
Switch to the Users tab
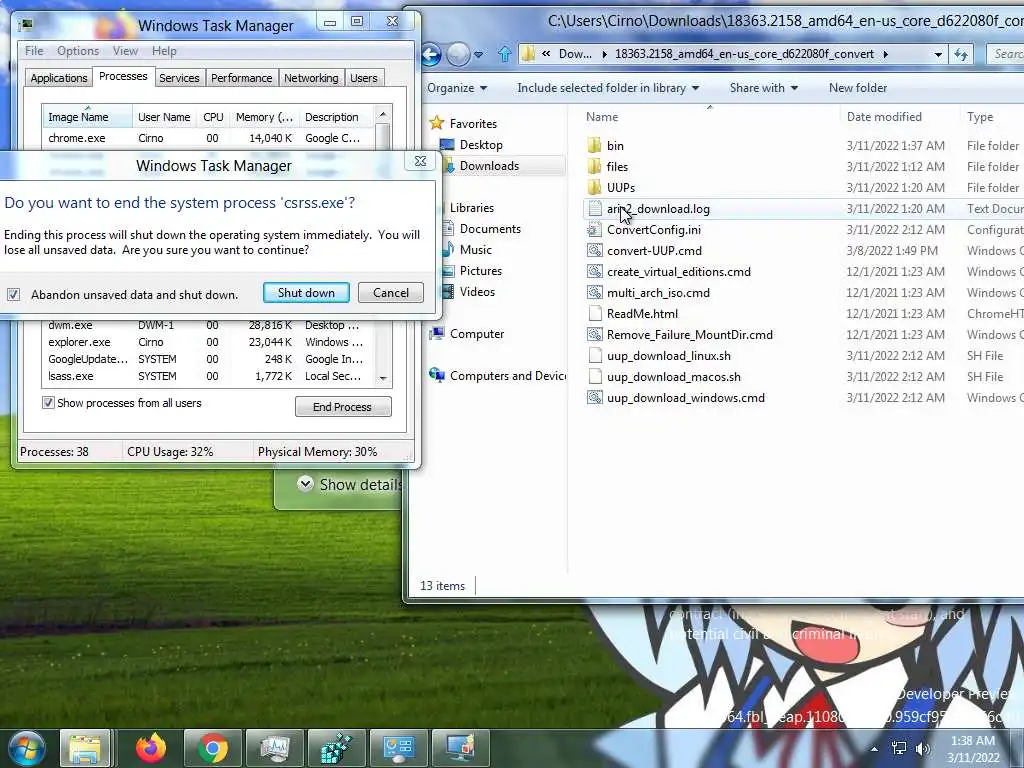point(364,78)
